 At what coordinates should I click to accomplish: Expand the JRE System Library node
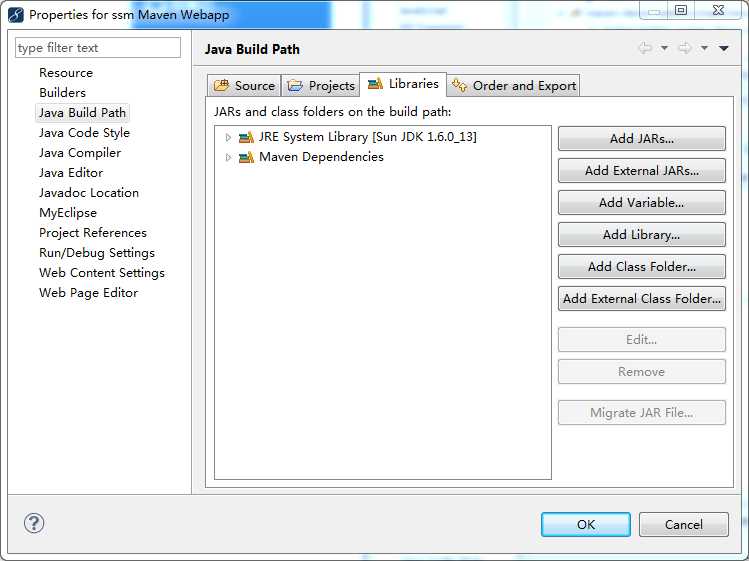pyautogui.click(x=228, y=138)
